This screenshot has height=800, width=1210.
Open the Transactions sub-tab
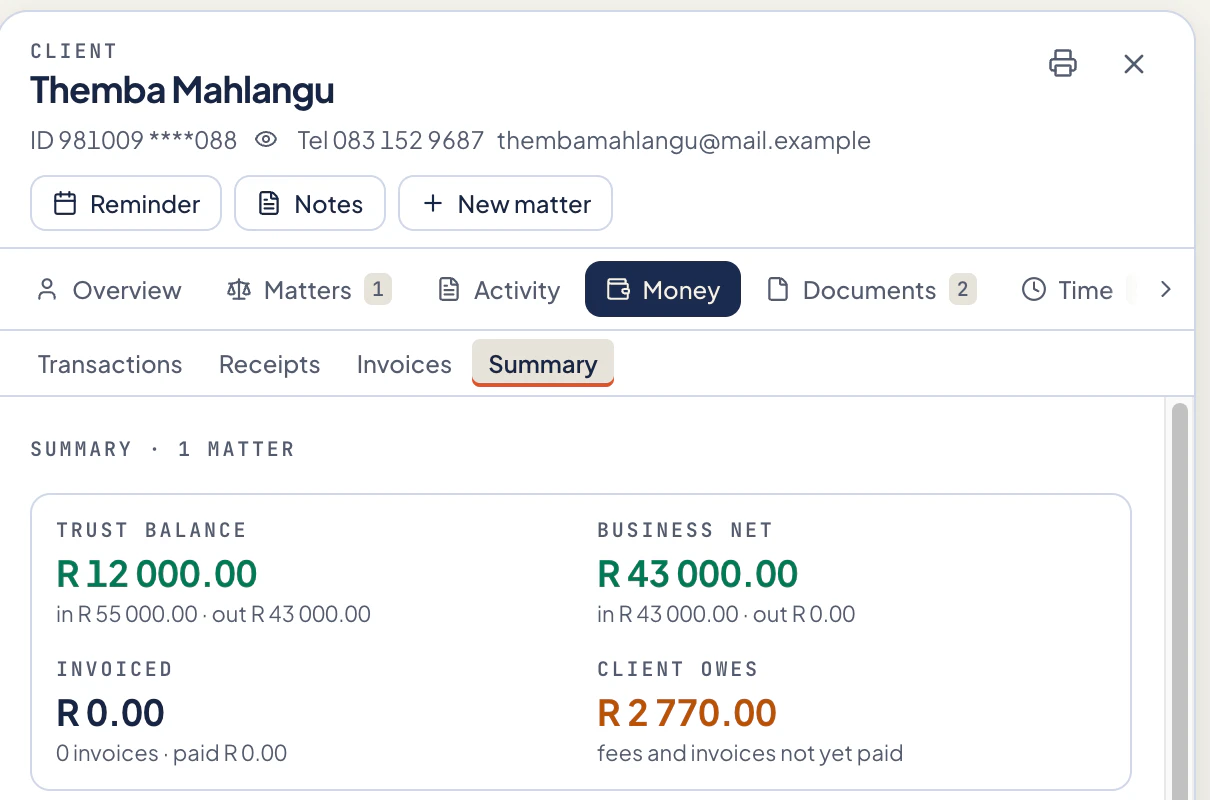point(110,364)
